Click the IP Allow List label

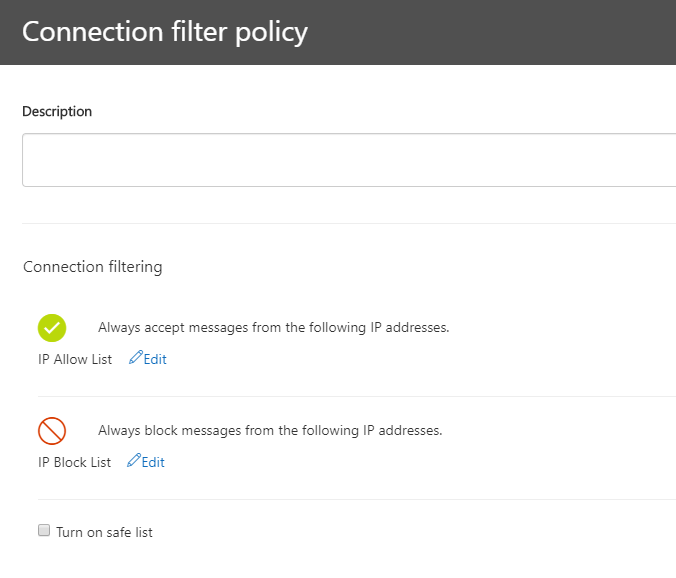(75, 359)
